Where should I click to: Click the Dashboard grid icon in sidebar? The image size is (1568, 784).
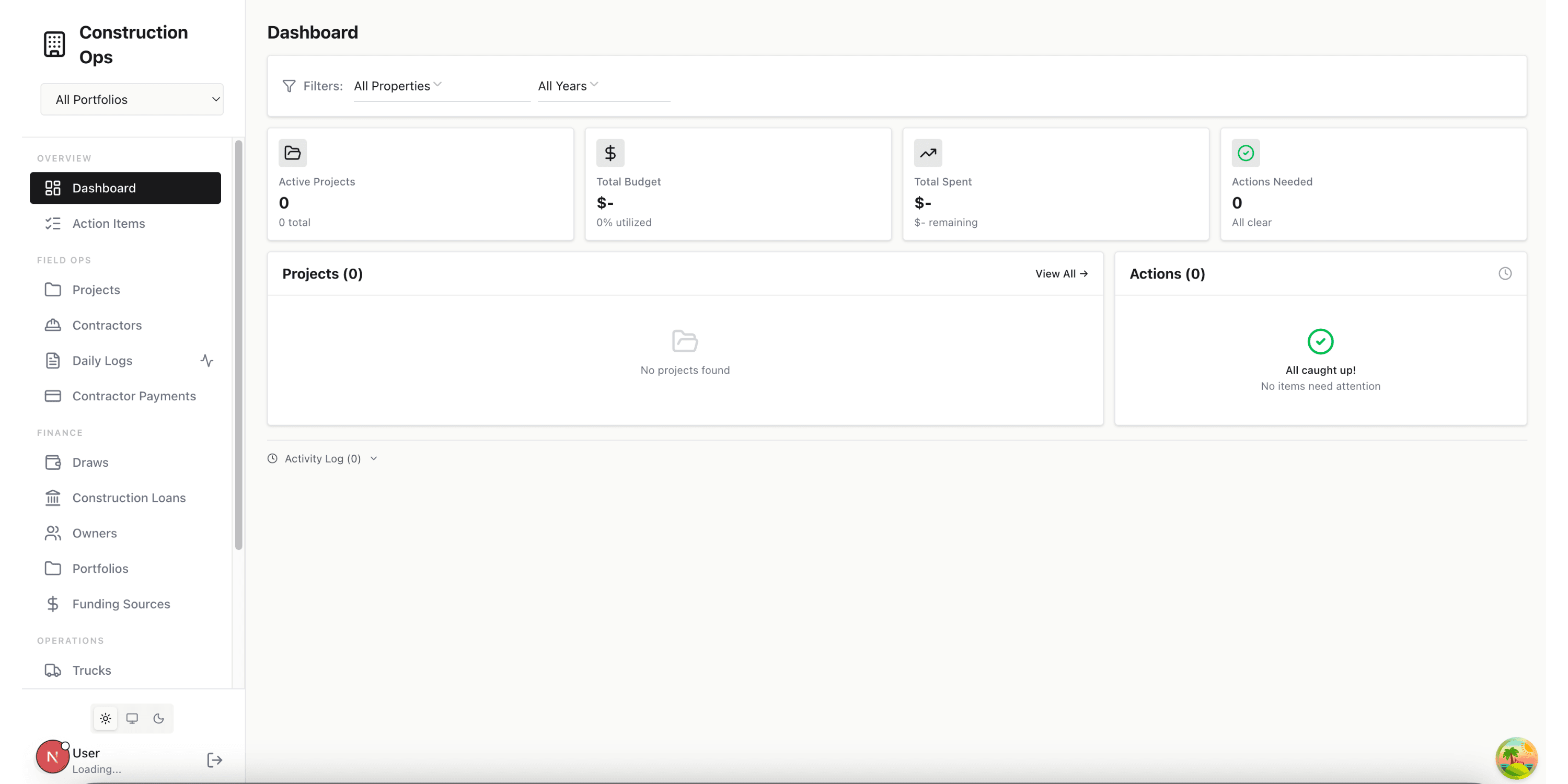pyautogui.click(x=53, y=188)
